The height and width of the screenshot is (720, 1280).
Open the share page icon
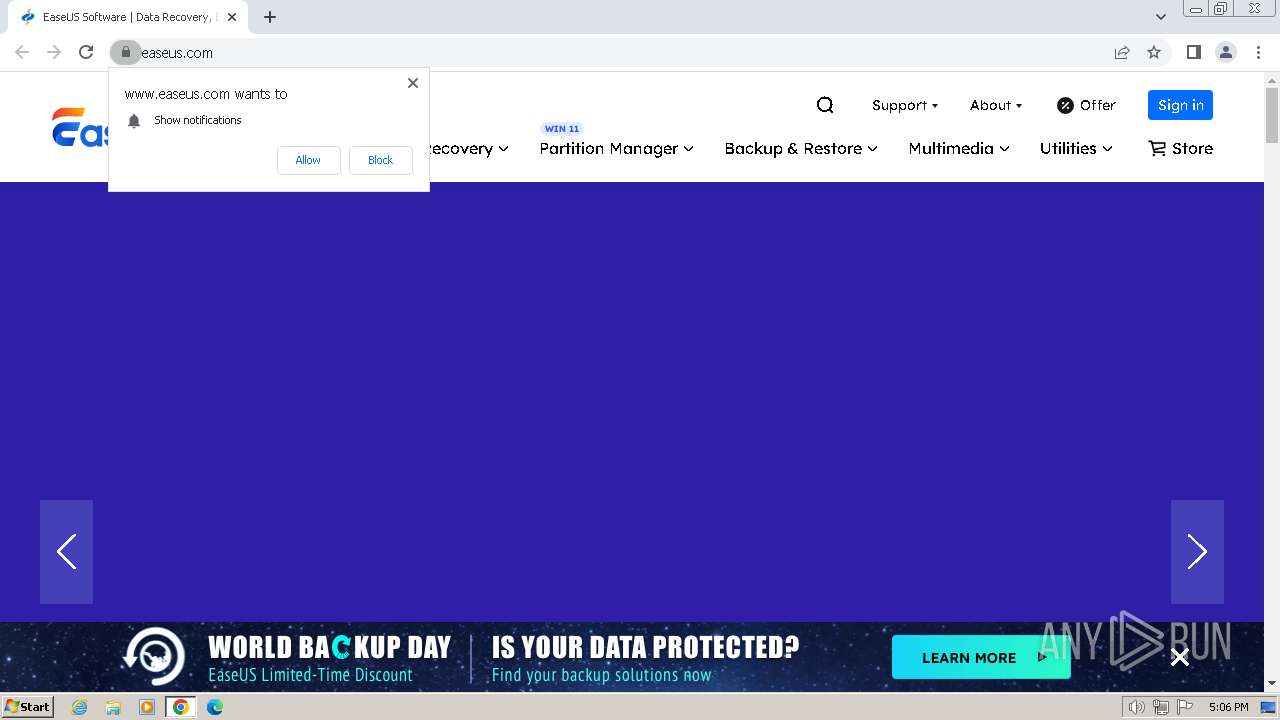coord(1122,52)
